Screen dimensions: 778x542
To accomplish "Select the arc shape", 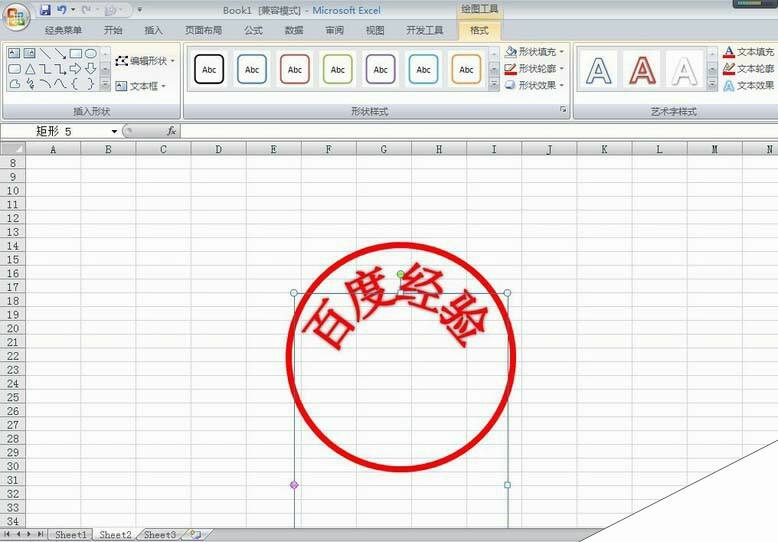I will pos(45,84).
